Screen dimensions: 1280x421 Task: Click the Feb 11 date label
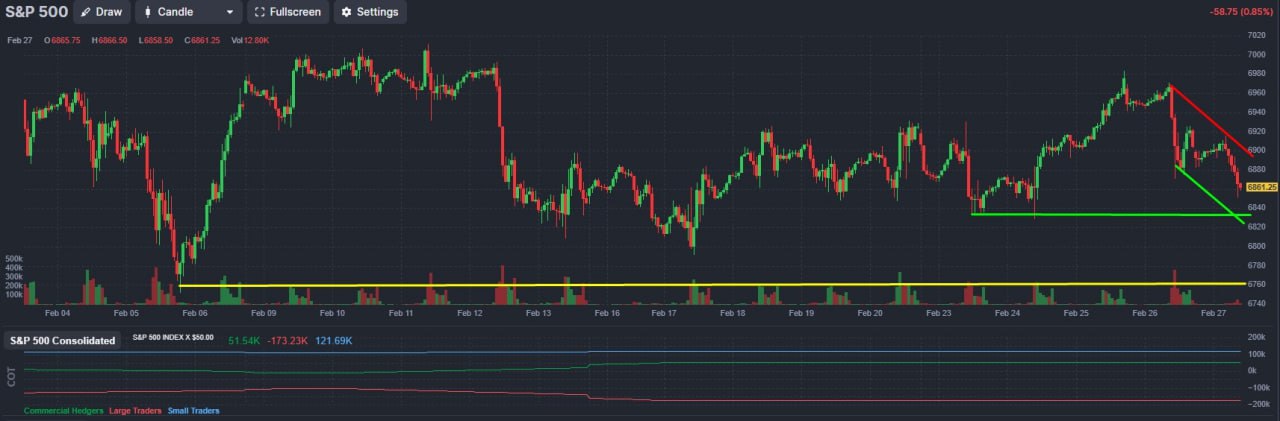pos(401,313)
